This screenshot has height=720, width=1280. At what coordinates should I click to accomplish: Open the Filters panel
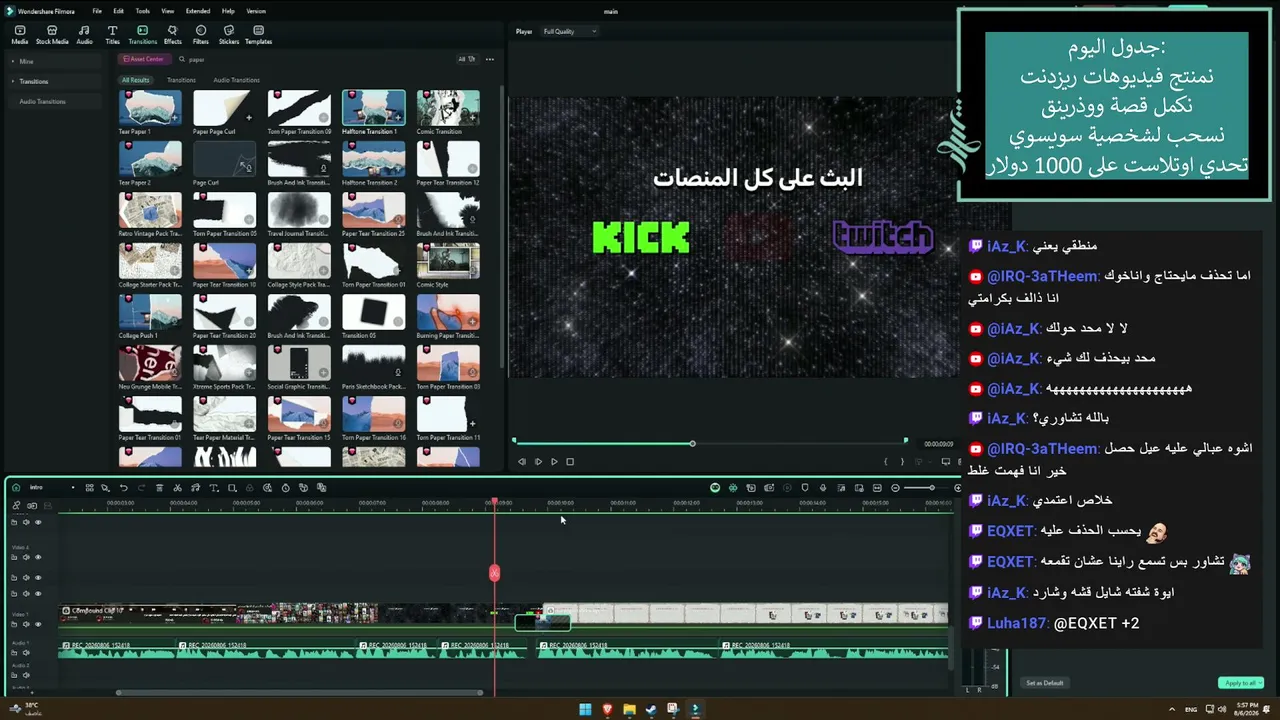(201, 35)
